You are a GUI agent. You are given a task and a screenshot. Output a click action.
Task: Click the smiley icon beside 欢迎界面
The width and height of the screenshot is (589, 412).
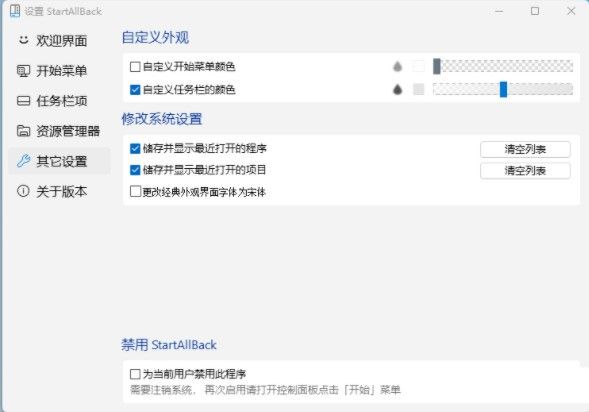click(x=24, y=40)
